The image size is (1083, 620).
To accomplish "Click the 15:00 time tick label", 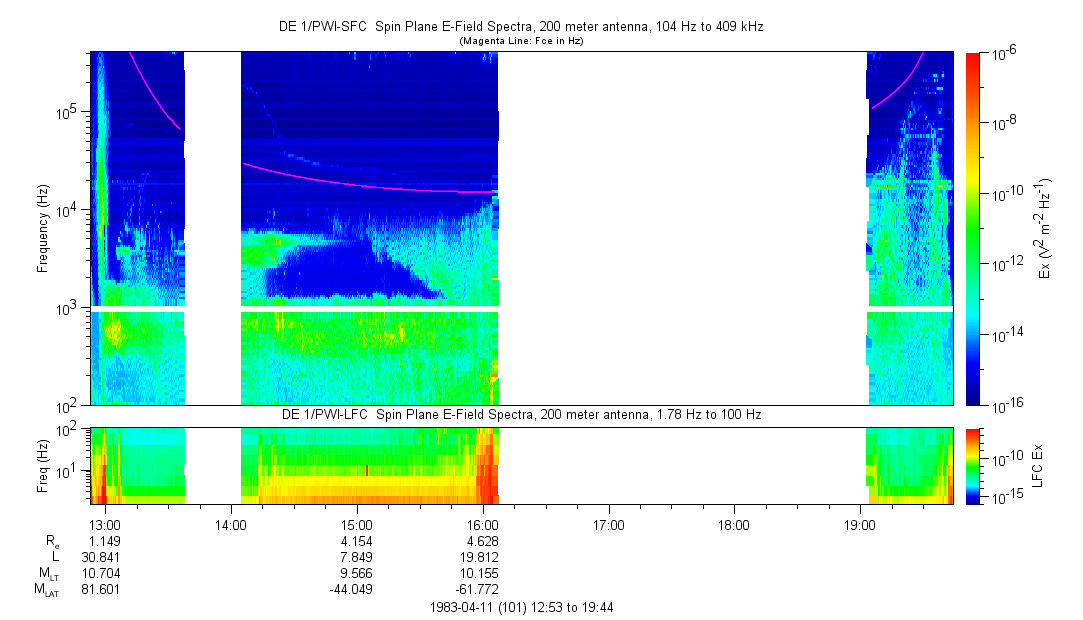I will point(357,524).
